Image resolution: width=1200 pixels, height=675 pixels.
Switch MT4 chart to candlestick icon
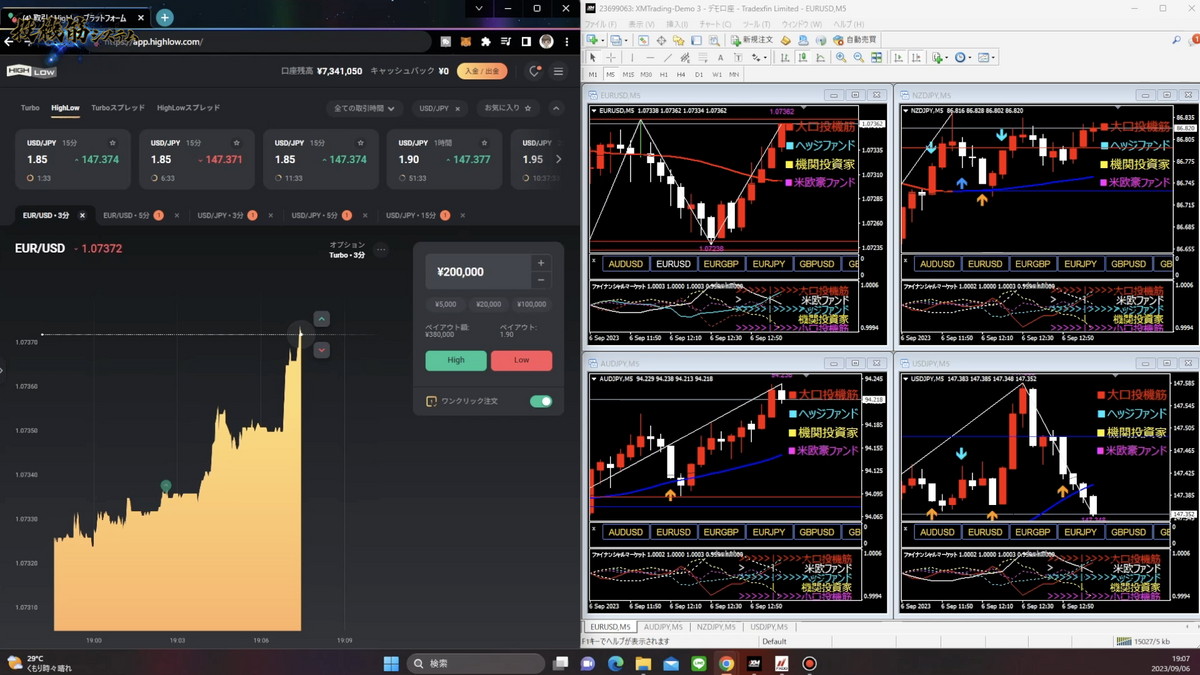click(x=804, y=58)
